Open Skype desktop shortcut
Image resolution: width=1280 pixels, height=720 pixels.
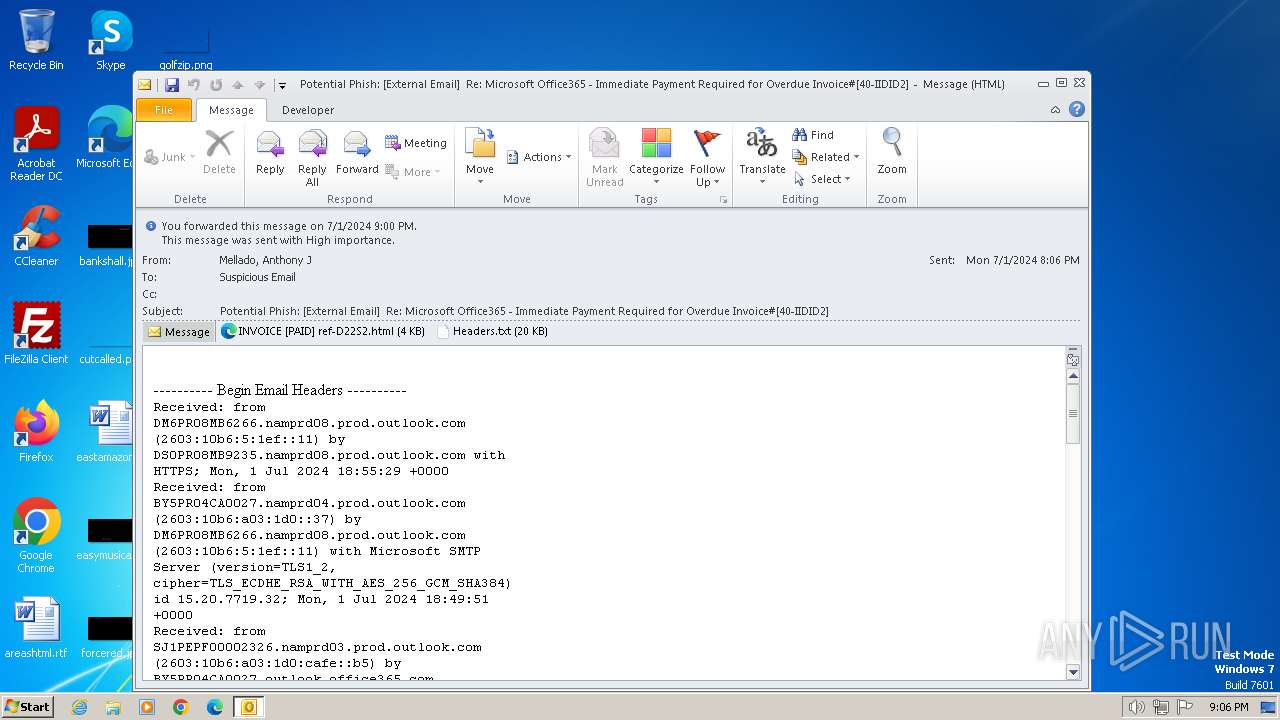pos(111,40)
